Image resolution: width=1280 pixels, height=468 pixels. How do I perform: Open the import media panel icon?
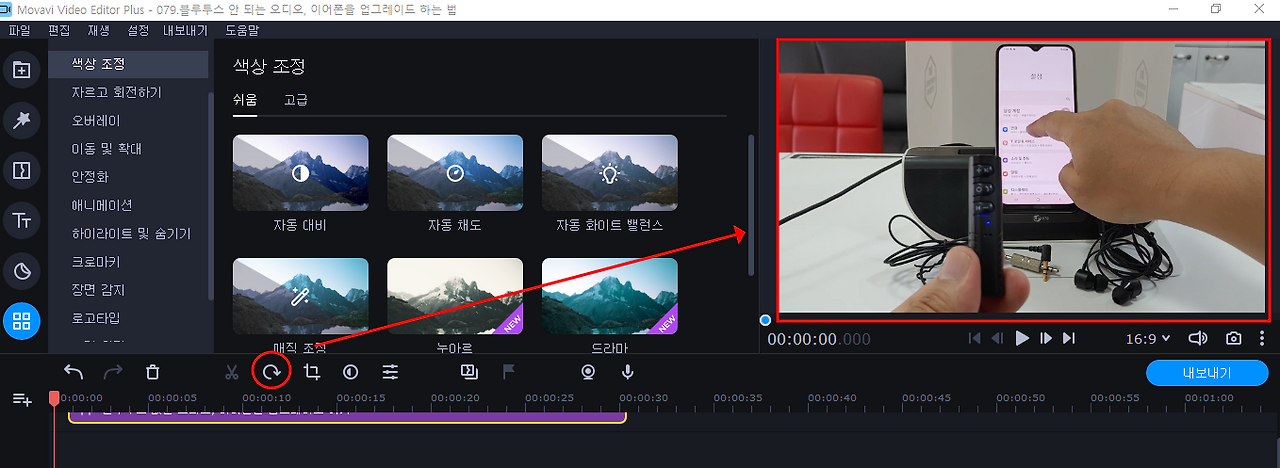20,70
